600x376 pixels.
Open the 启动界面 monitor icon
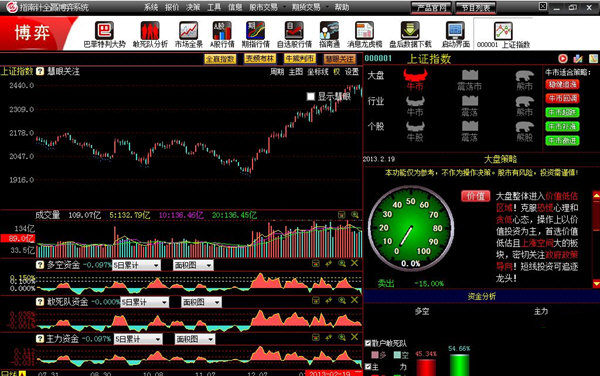[455, 31]
